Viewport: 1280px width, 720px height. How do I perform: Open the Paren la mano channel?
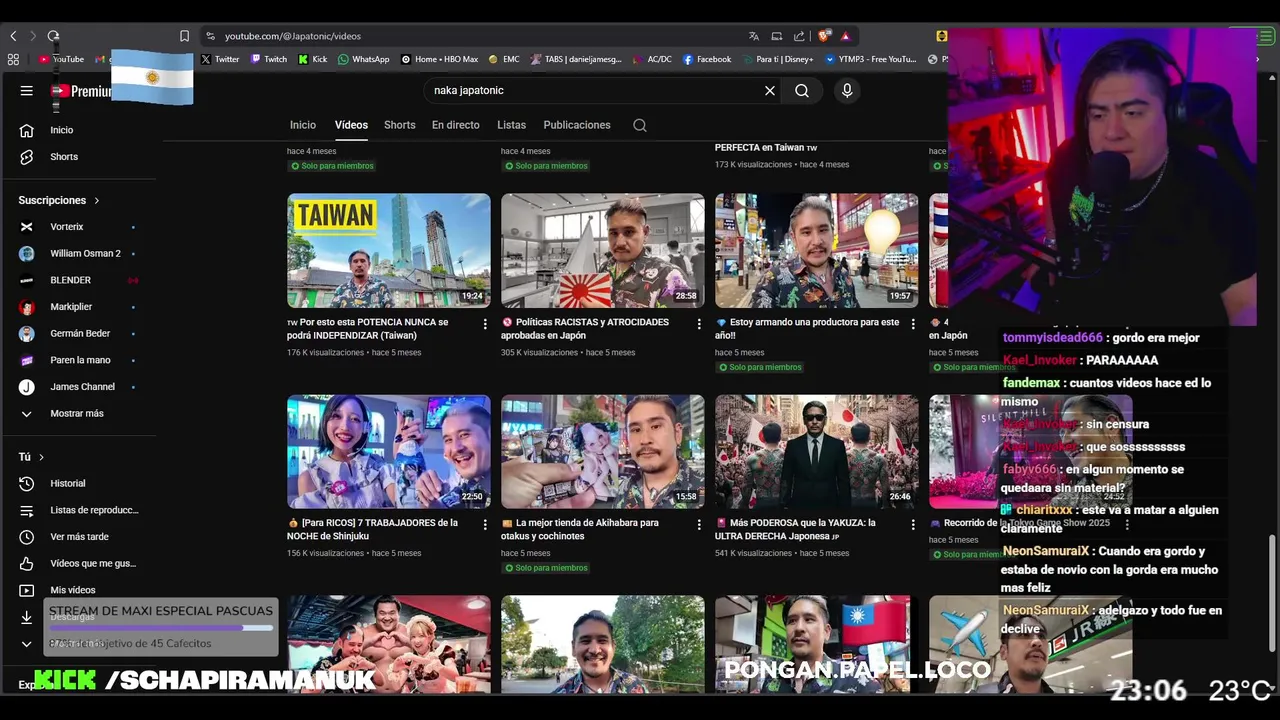click(x=78, y=360)
